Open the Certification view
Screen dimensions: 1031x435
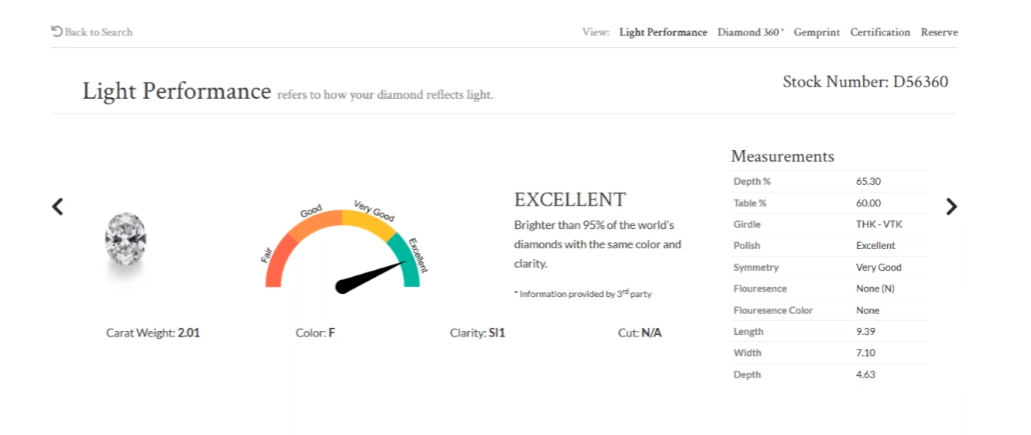[880, 32]
